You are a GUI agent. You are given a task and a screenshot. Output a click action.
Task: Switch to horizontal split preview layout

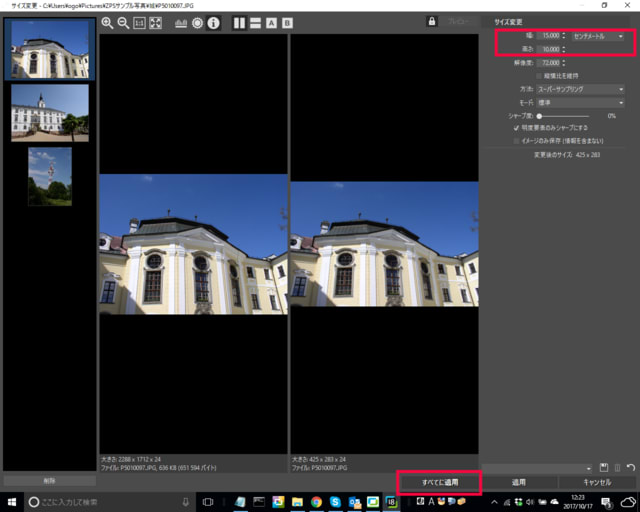coord(255,23)
